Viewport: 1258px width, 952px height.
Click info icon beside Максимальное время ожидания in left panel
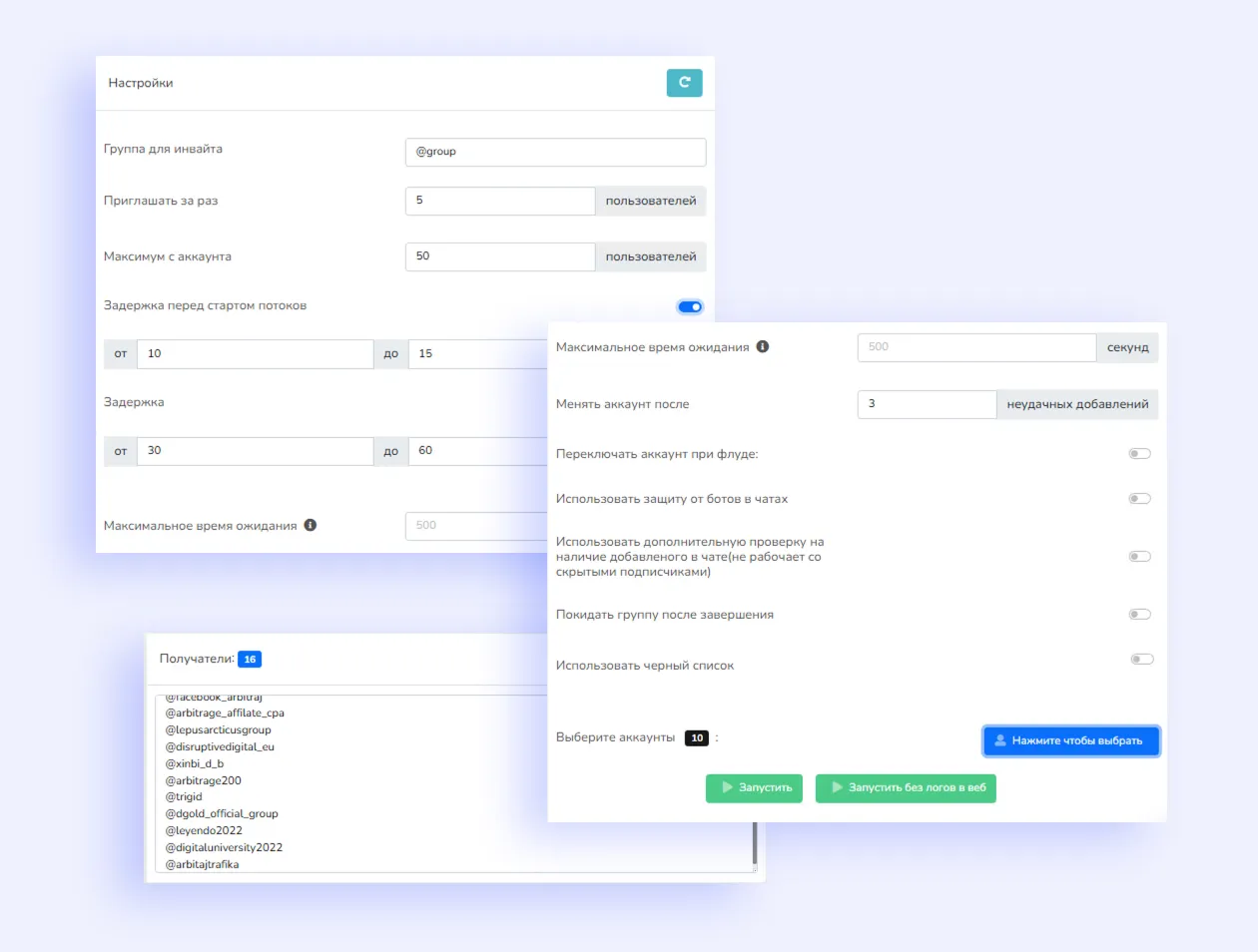(x=311, y=525)
